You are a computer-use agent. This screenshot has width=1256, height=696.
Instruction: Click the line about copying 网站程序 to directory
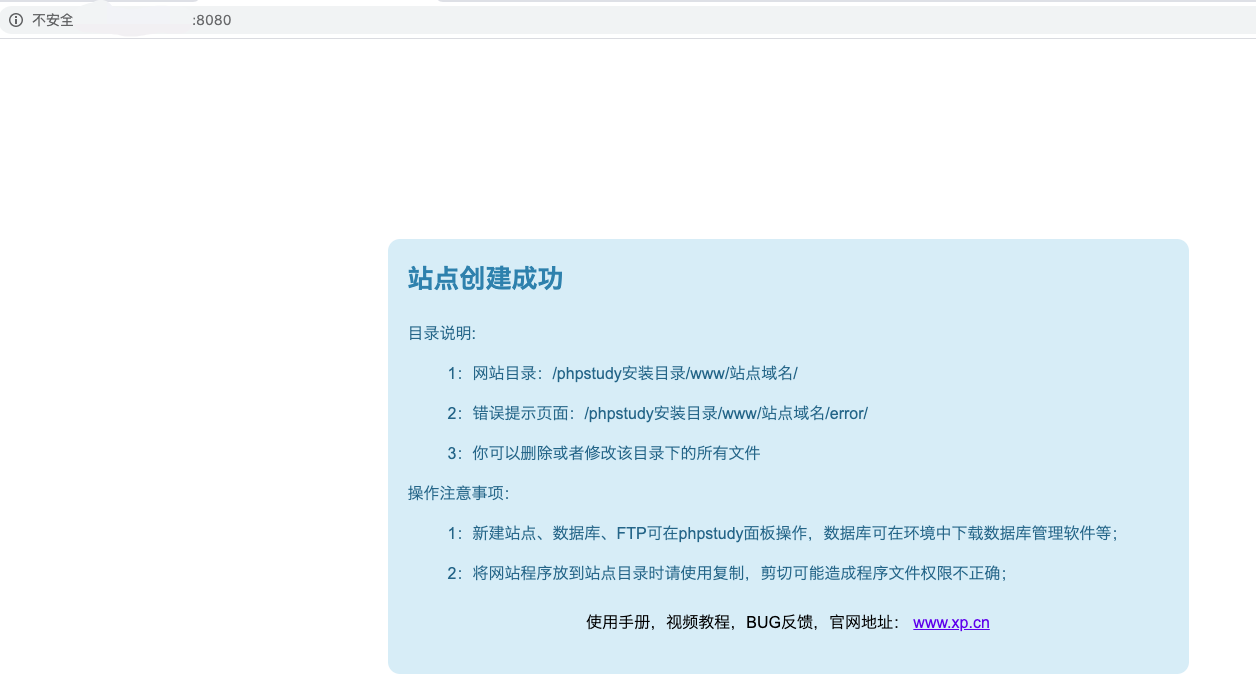(x=727, y=573)
